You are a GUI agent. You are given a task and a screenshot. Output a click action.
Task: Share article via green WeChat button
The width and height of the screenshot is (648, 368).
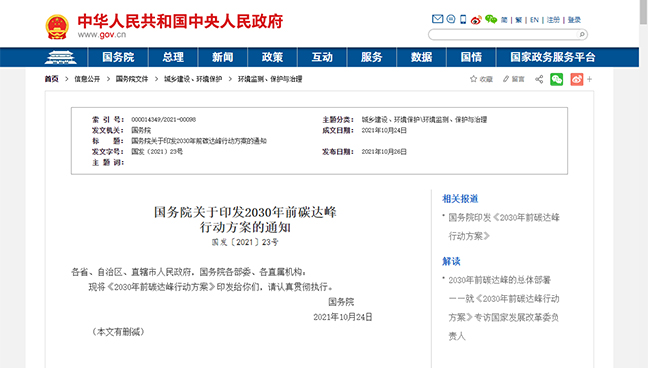coord(557,79)
